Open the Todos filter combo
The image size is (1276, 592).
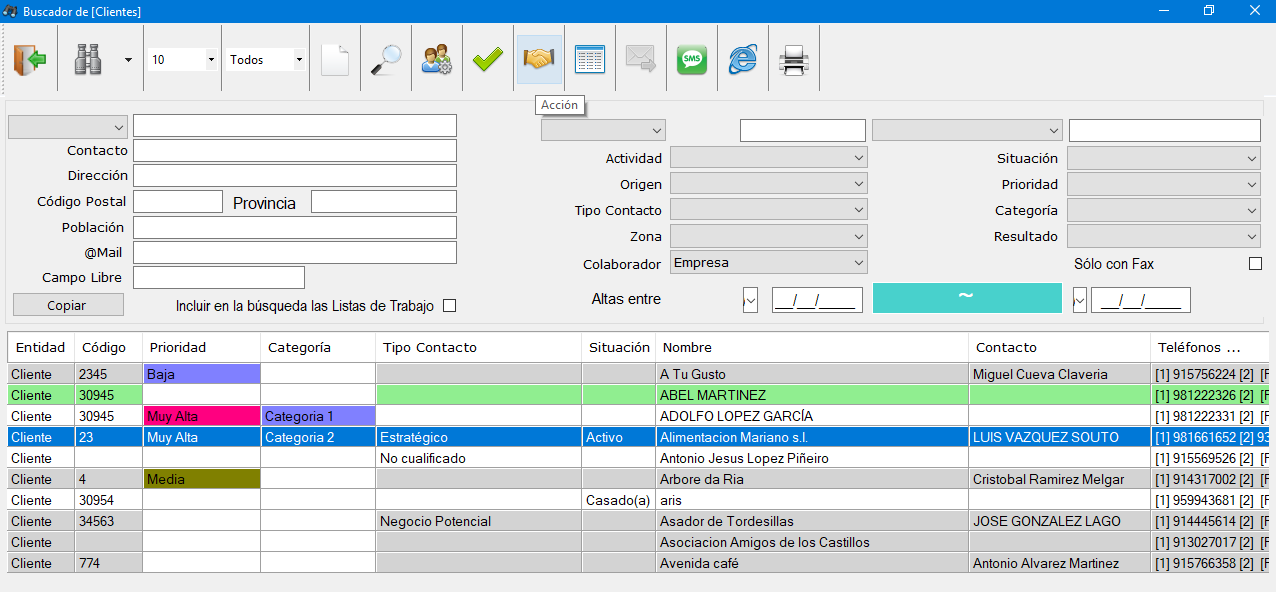pos(265,60)
